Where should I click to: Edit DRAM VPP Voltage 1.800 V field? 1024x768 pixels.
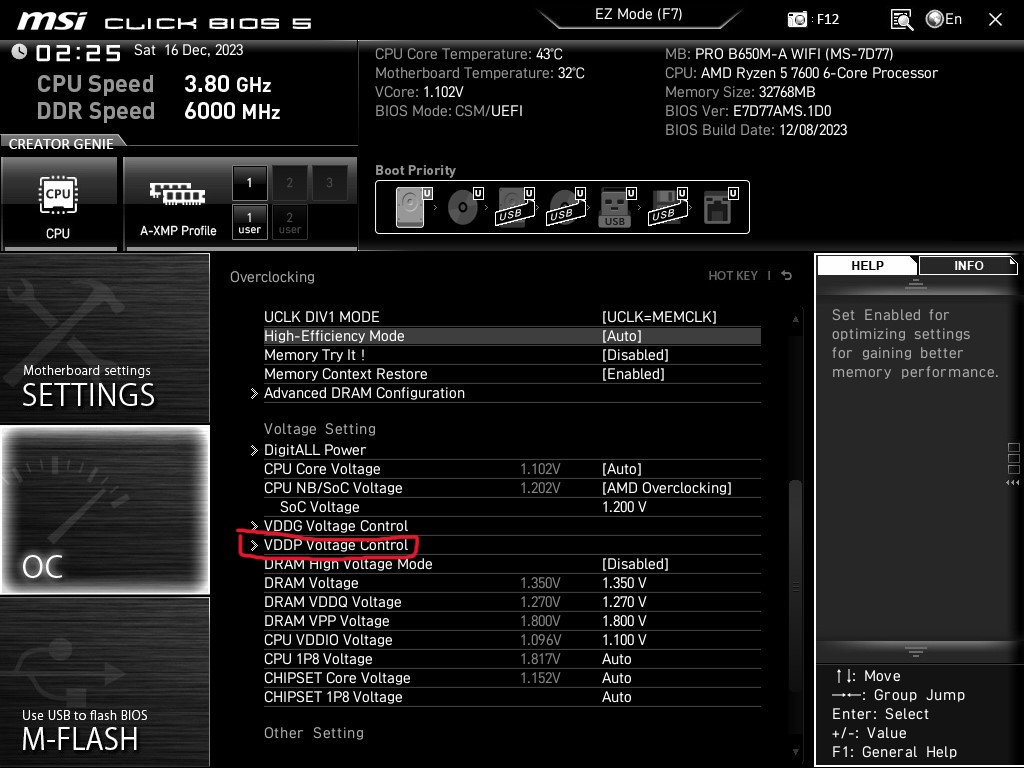(624, 620)
